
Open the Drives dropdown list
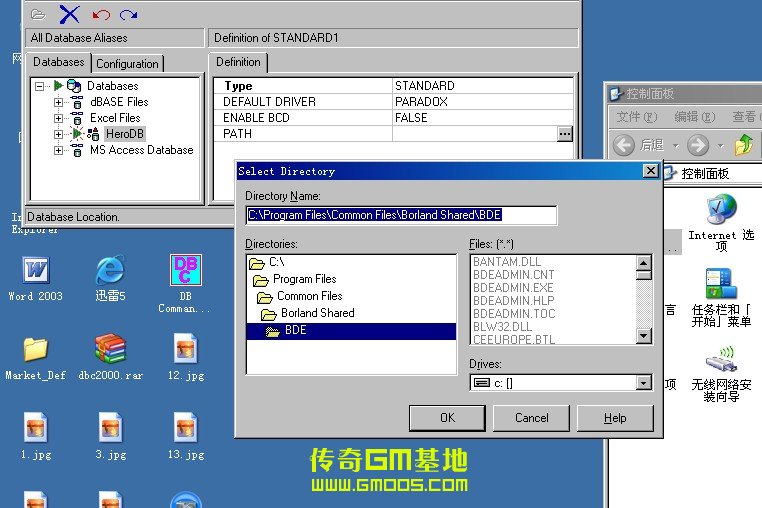643,383
